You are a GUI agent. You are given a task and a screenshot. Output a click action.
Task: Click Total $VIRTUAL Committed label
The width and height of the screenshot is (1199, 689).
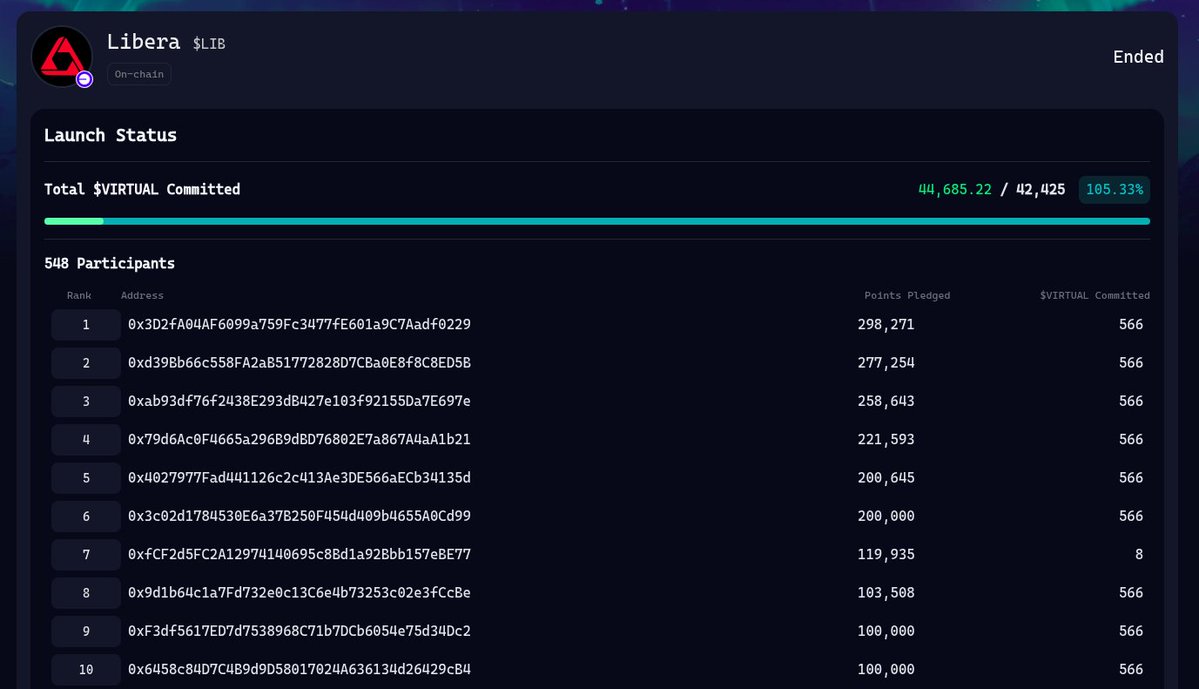click(x=142, y=190)
